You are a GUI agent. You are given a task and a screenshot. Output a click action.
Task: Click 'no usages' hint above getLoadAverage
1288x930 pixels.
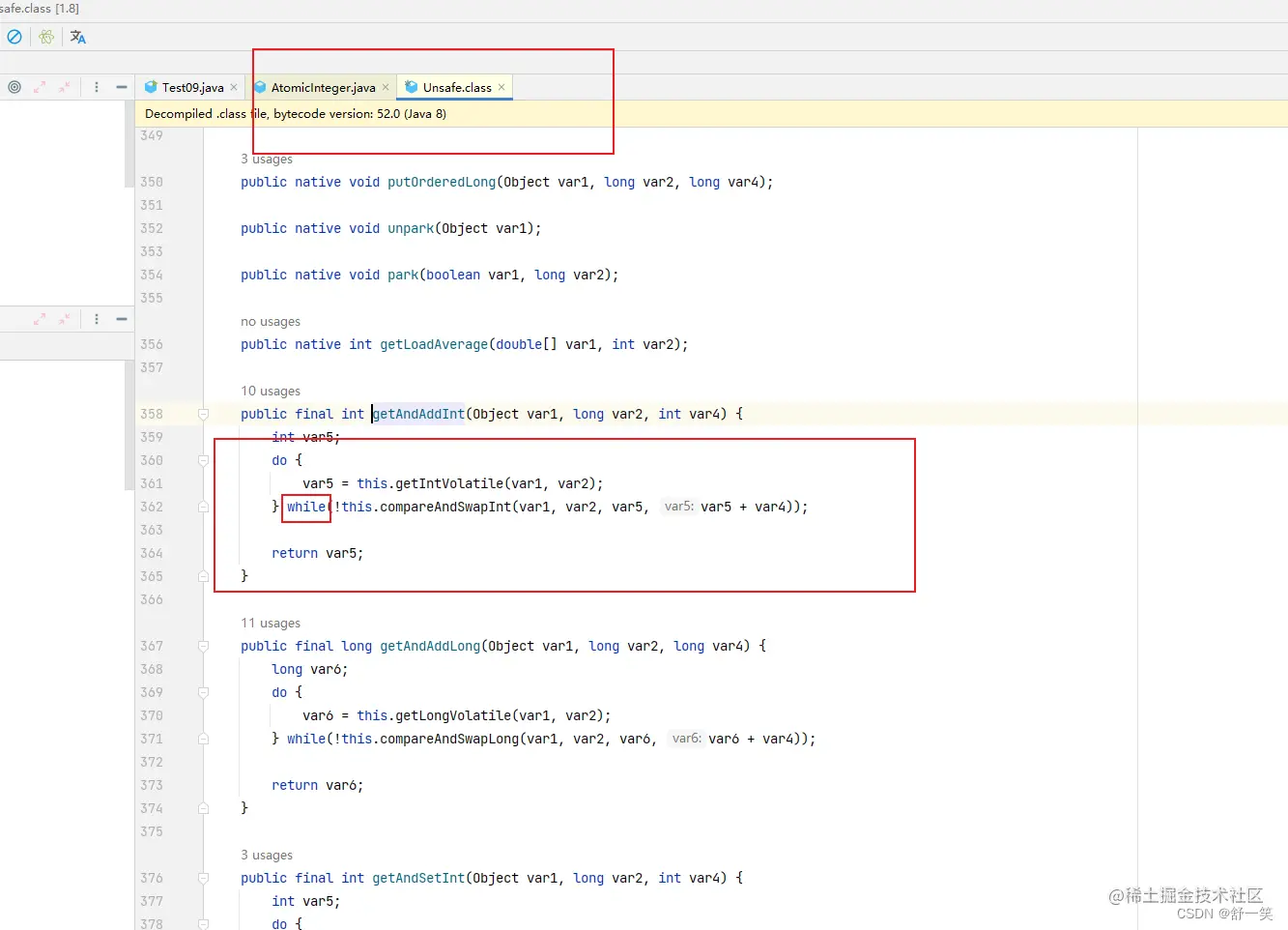[x=271, y=321]
